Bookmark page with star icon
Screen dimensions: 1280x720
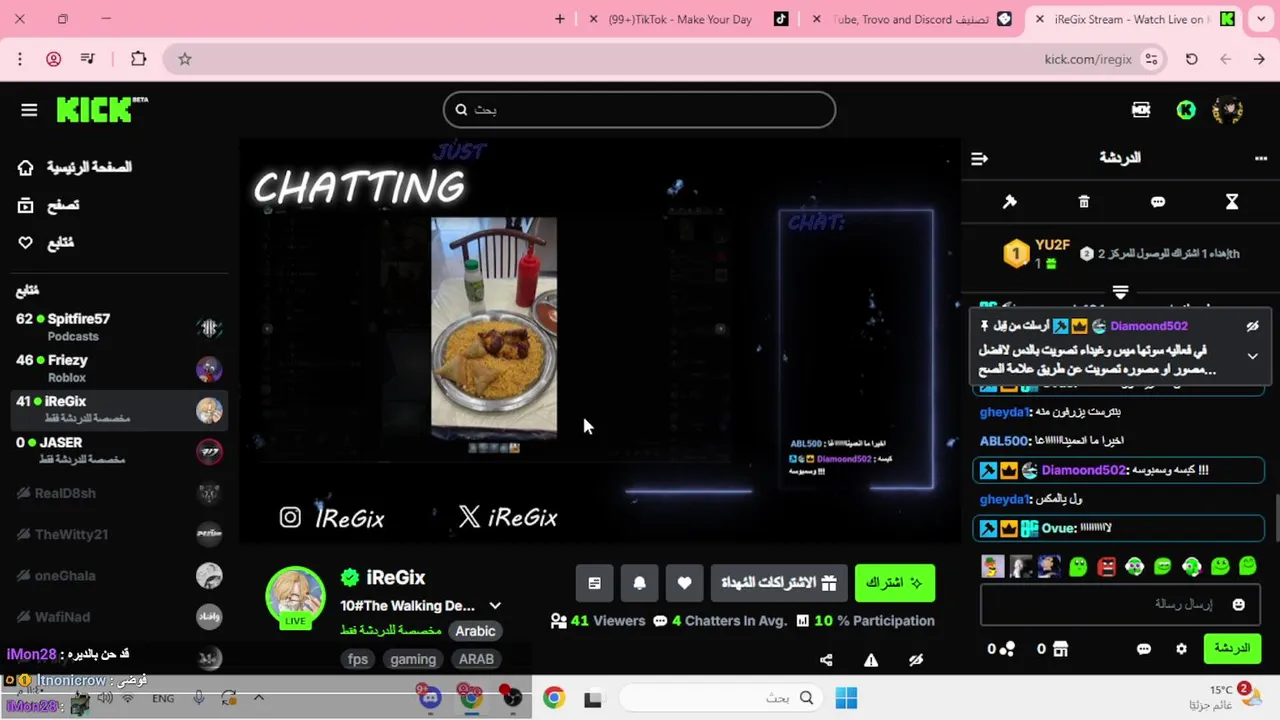click(x=184, y=59)
